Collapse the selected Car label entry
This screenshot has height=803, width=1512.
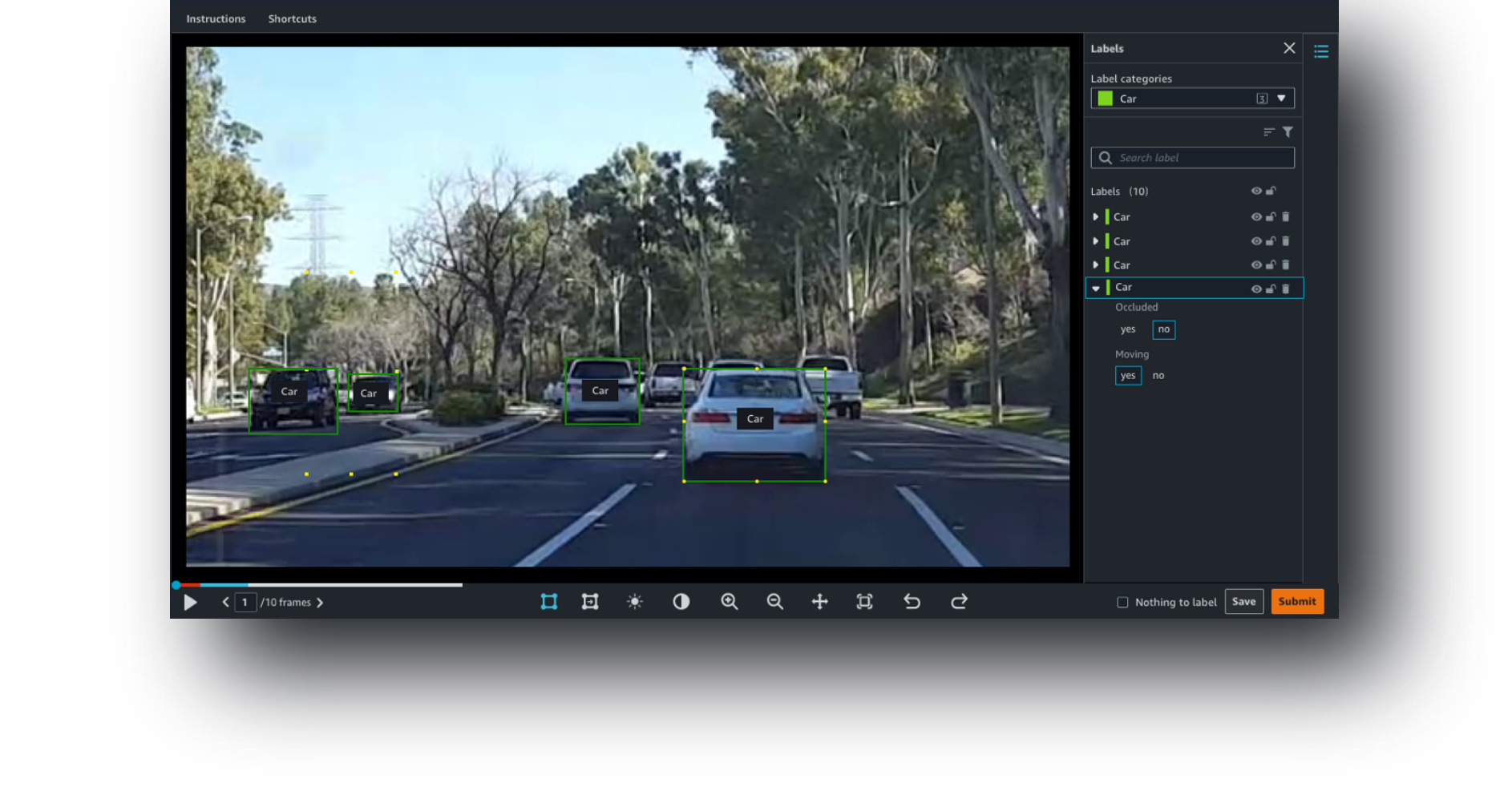(1096, 289)
